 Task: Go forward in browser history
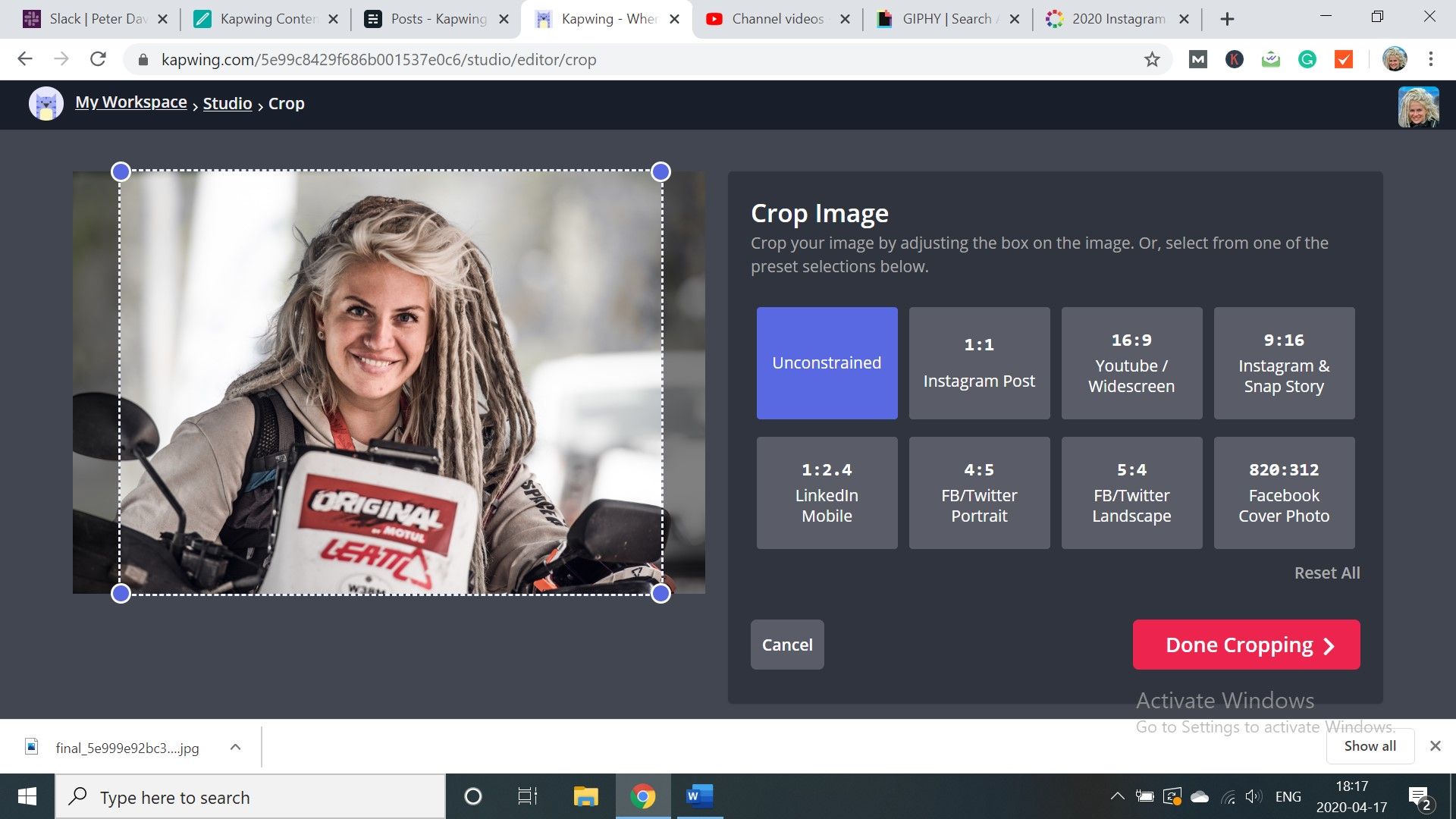(x=61, y=59)
